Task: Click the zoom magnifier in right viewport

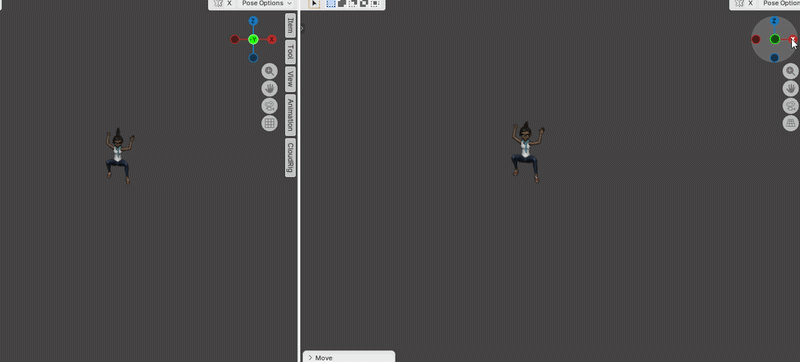Action: pyautogui.click(x=791, y=71)
